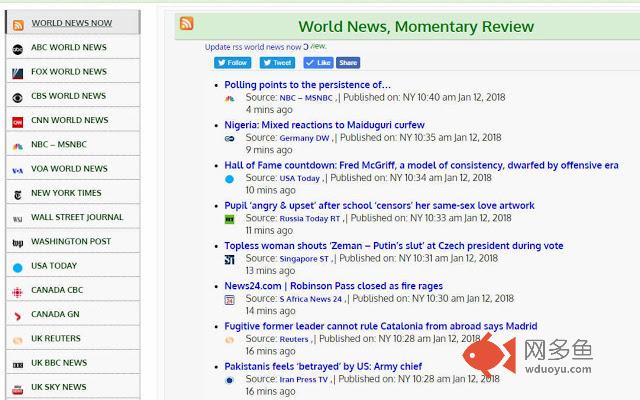Screen dimensions: 640x400
Task: Open ABC World News in the sidebar
Action: (73, 47)
